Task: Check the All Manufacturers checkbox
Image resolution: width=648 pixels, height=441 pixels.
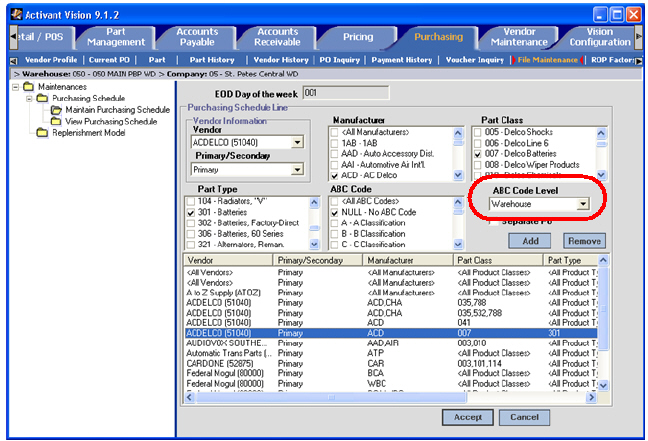Action: 334,132
